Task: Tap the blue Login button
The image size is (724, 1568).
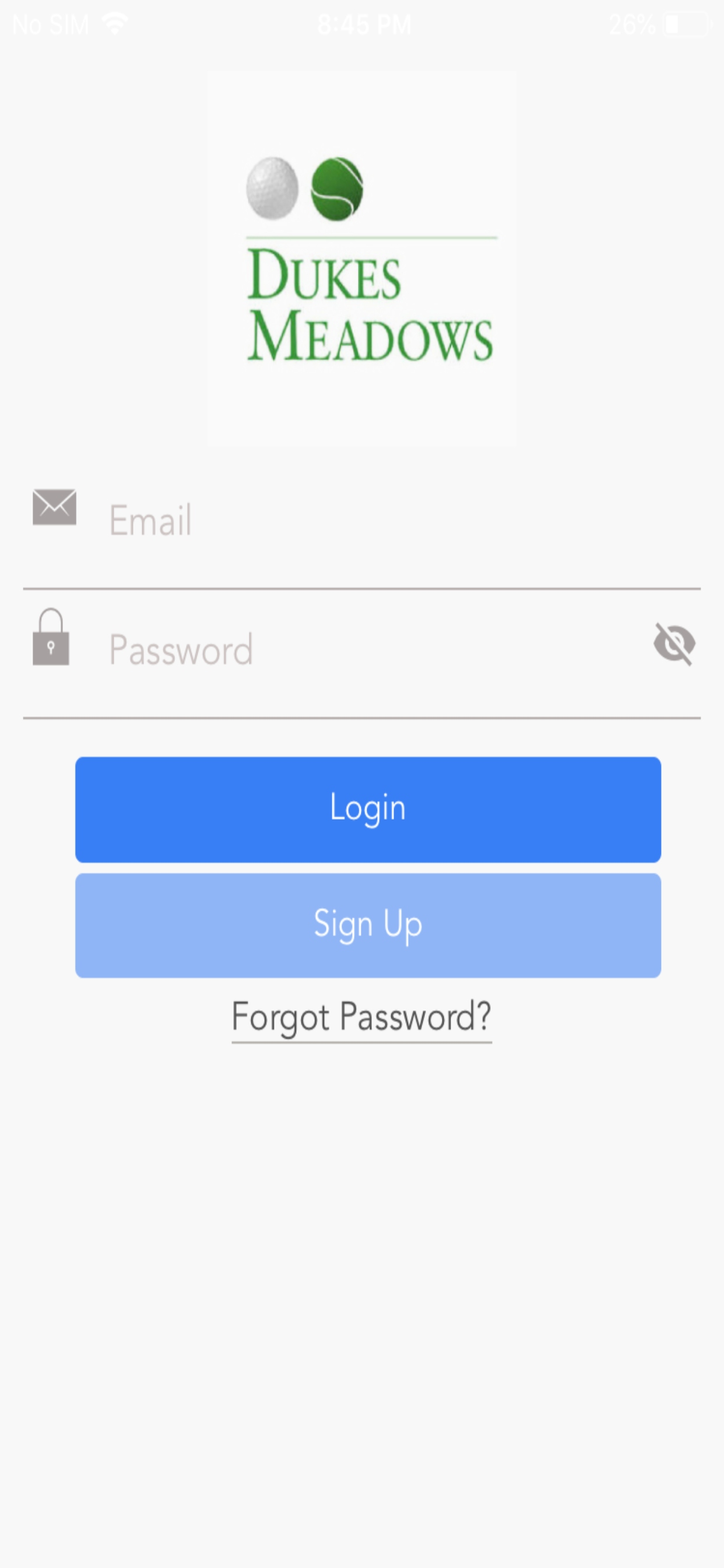Action: 368,809
